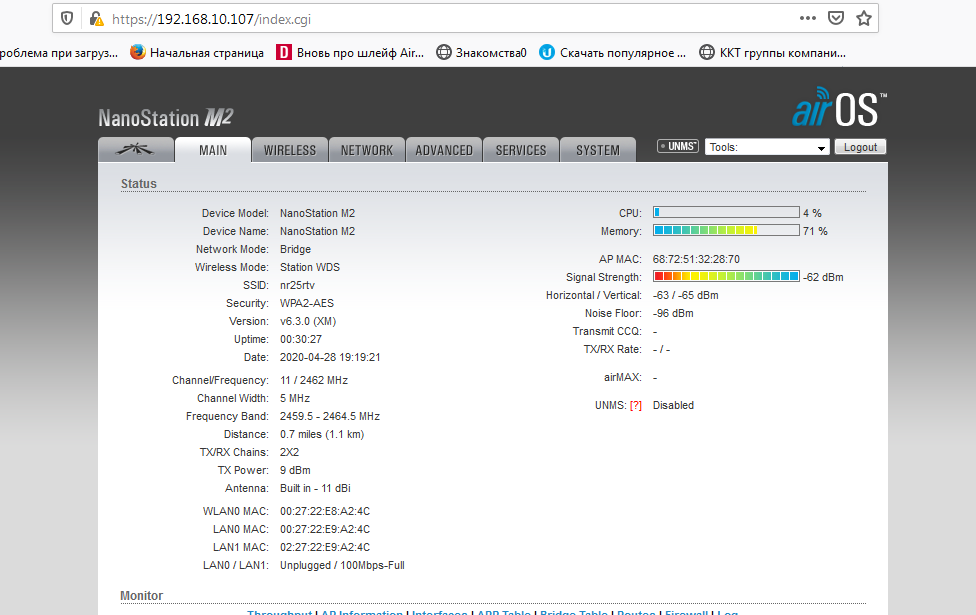Open the Скачать популярное bookmark

point(612,53)
